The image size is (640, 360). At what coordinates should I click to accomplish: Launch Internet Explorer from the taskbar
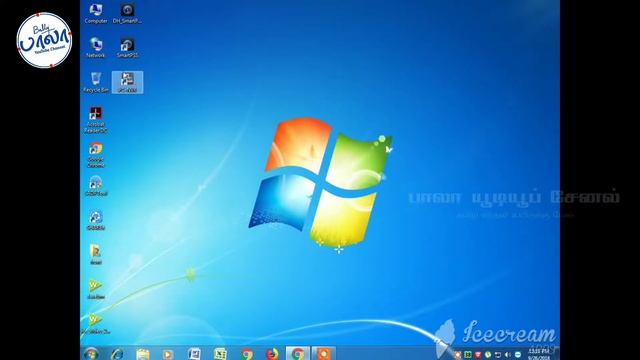tap(117, 353)
